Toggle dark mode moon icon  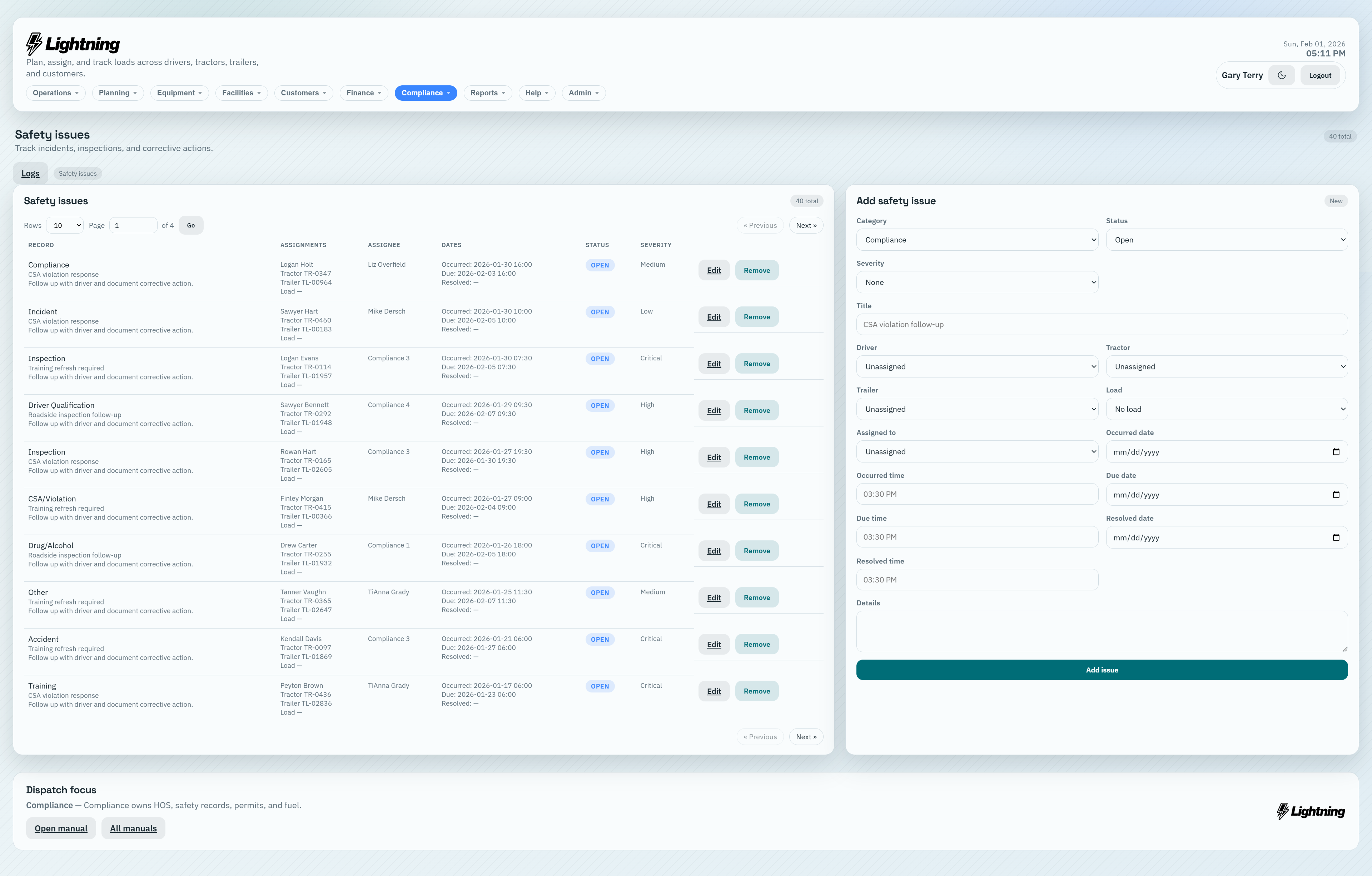coord(1281,75)
